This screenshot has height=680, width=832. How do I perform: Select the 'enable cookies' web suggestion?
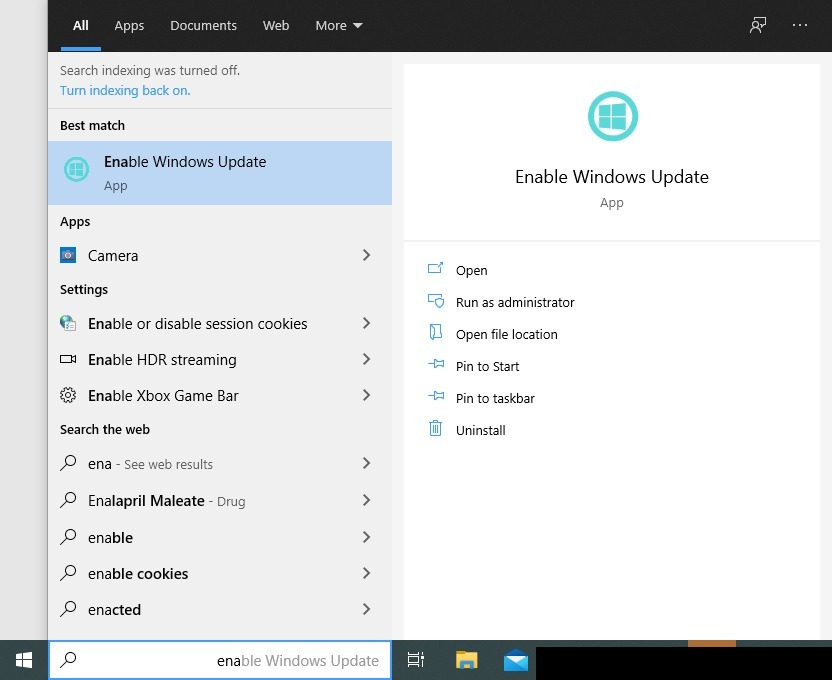pos(220,573)
